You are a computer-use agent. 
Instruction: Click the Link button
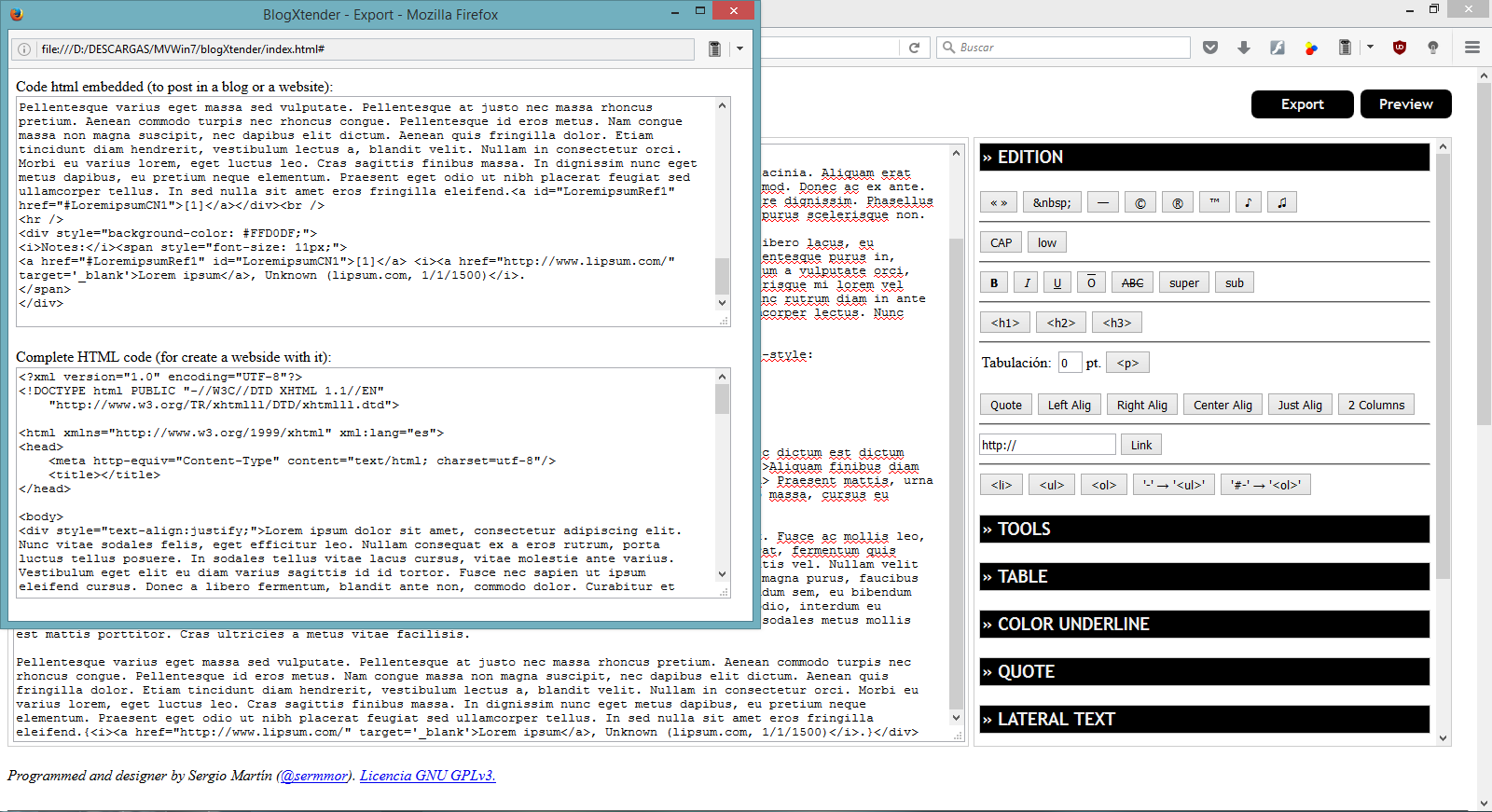[1141, 445]
